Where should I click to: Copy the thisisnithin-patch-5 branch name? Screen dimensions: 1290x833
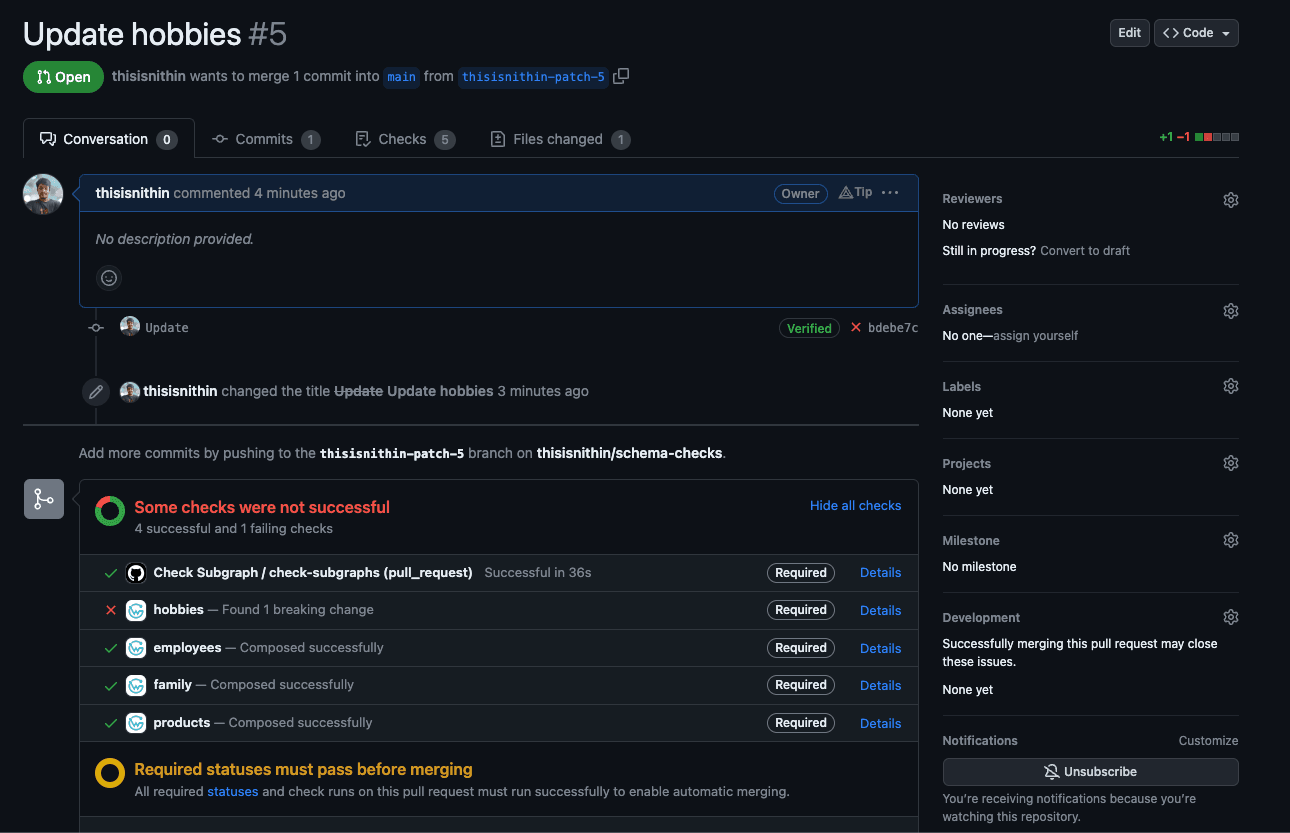click(x=620, y=75)
